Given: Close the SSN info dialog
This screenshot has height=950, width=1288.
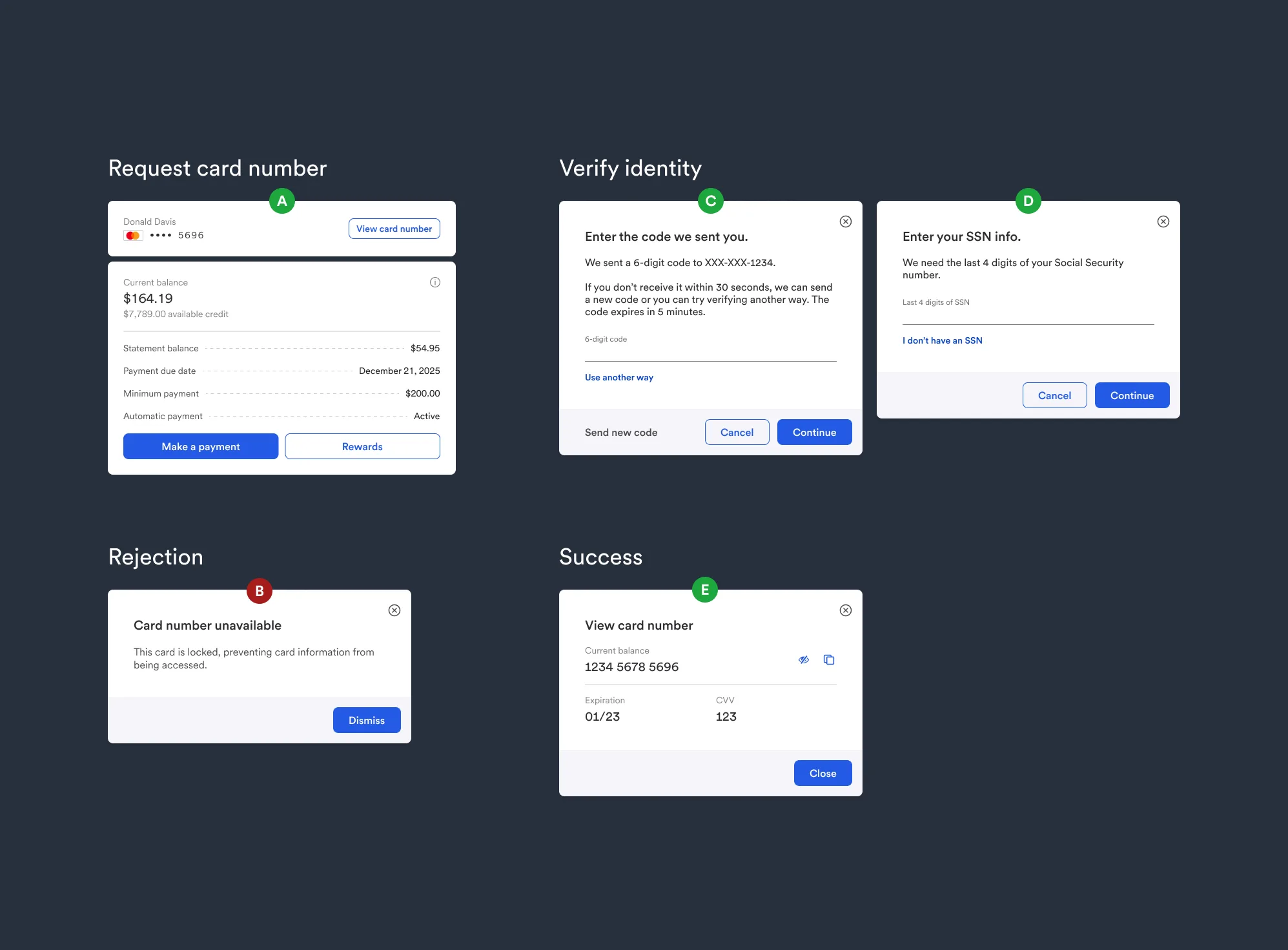Looking at the screenshot, I should tap(1163, 222).
